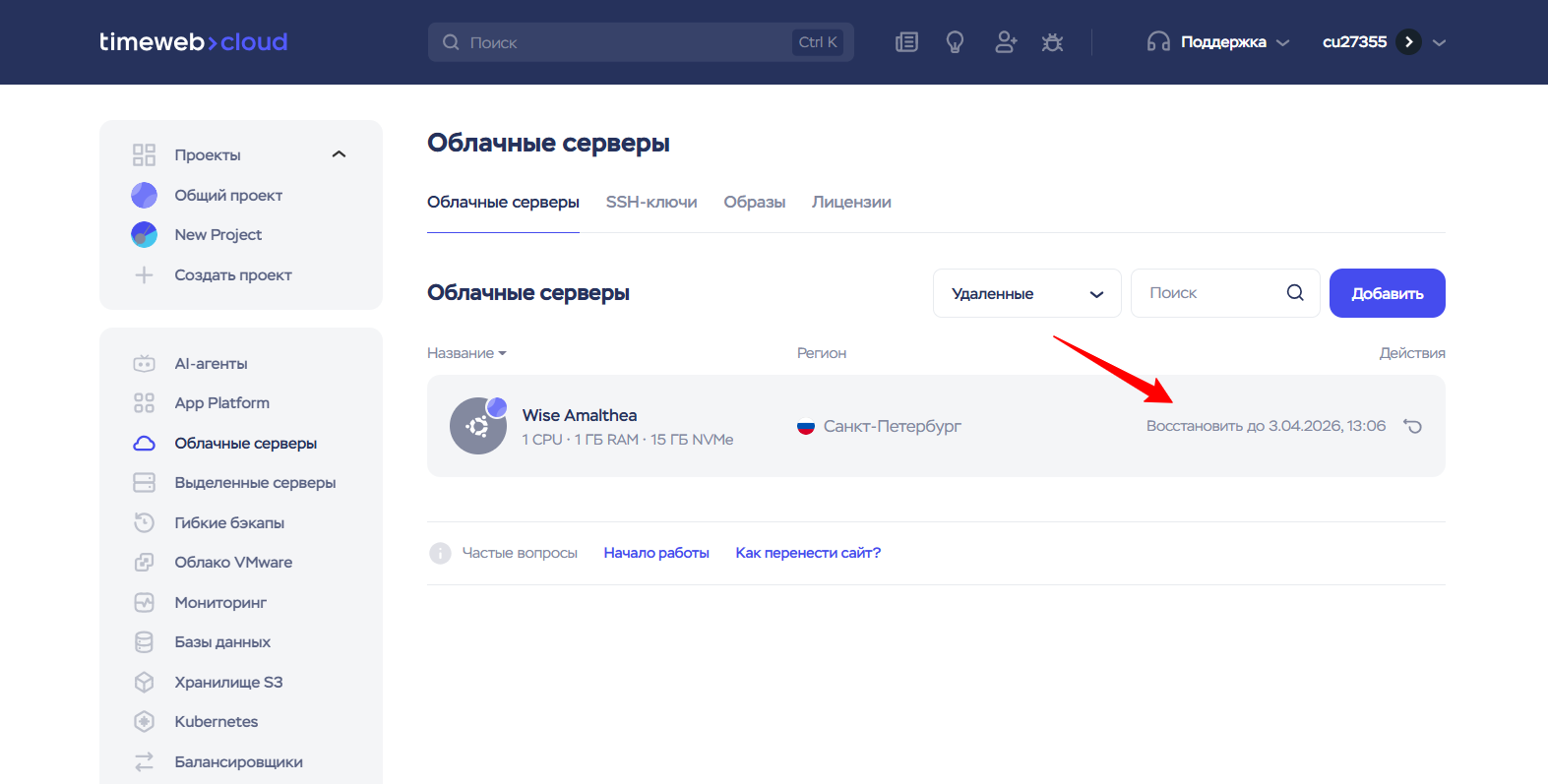This screenshot has height=784, width=1548.
Task: Open Базы данных in the sidebar
Action: point(222,641)
